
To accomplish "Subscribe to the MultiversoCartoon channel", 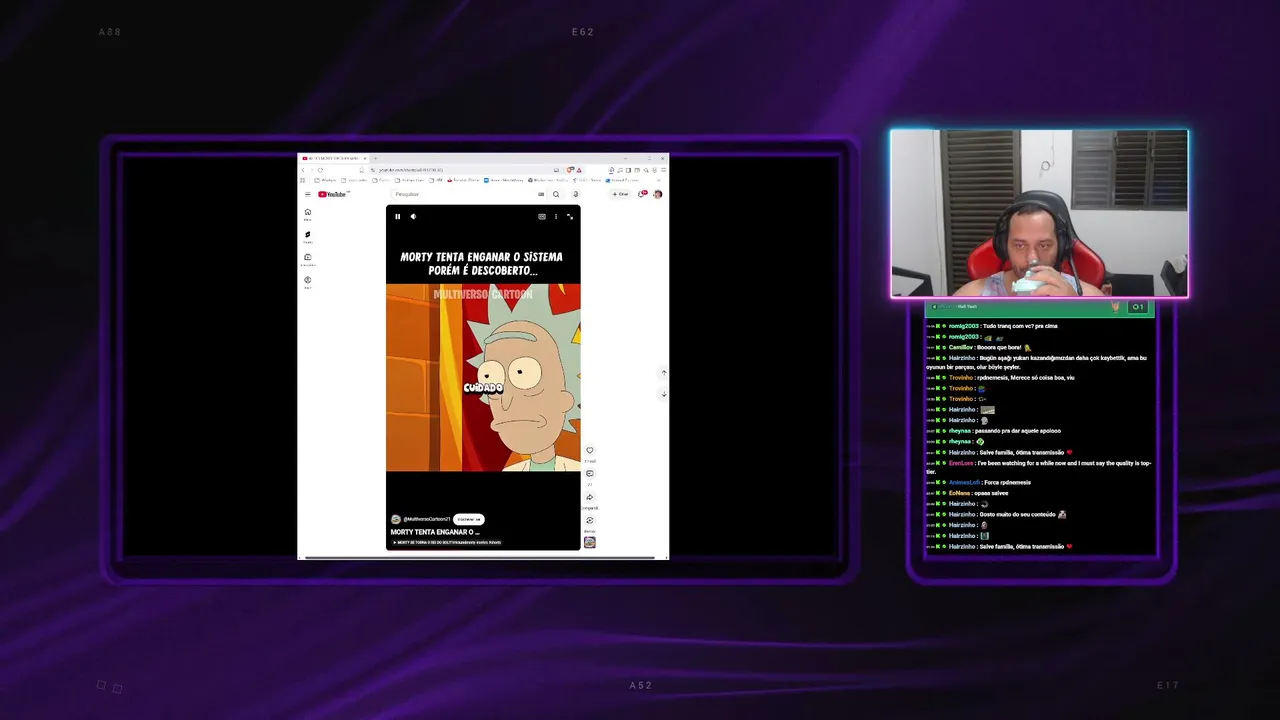I will click(469, 519).
